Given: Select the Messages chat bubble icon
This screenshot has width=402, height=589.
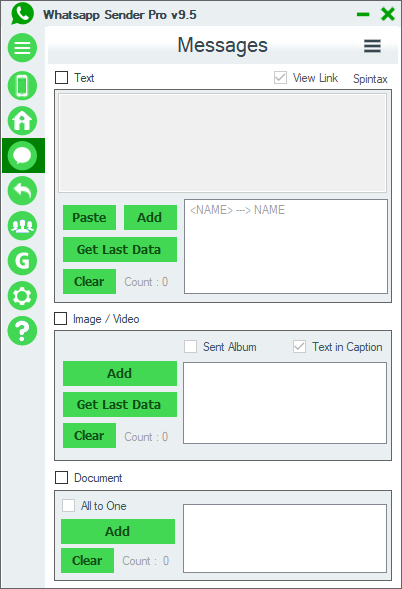Looking at the screenshot, I should (x=22, y=156).
